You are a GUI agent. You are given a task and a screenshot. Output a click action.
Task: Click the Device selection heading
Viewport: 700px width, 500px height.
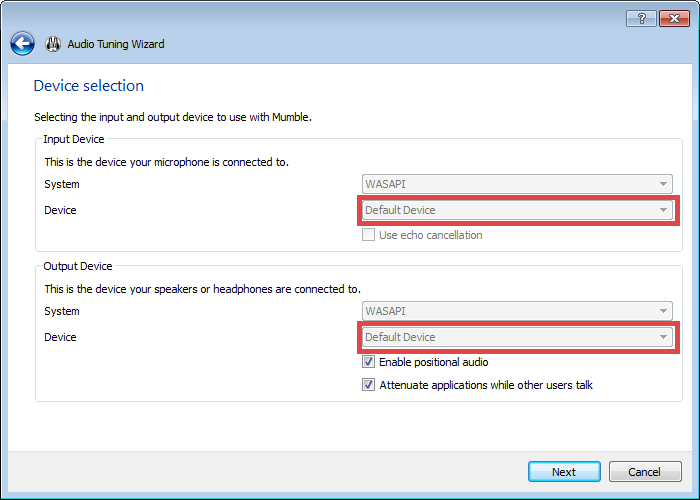89,86
